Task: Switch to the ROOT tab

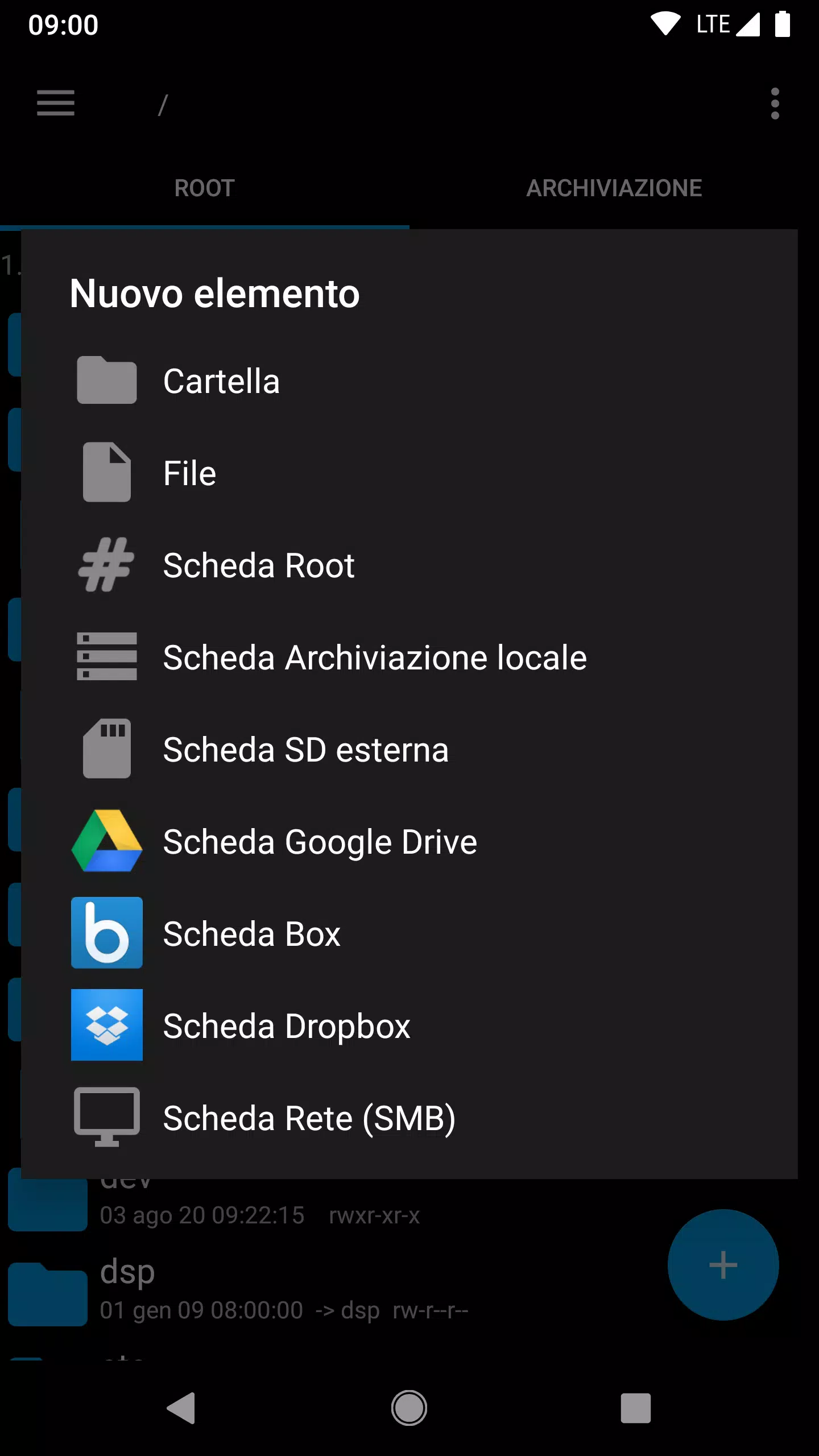Action: tap(205, 188)
